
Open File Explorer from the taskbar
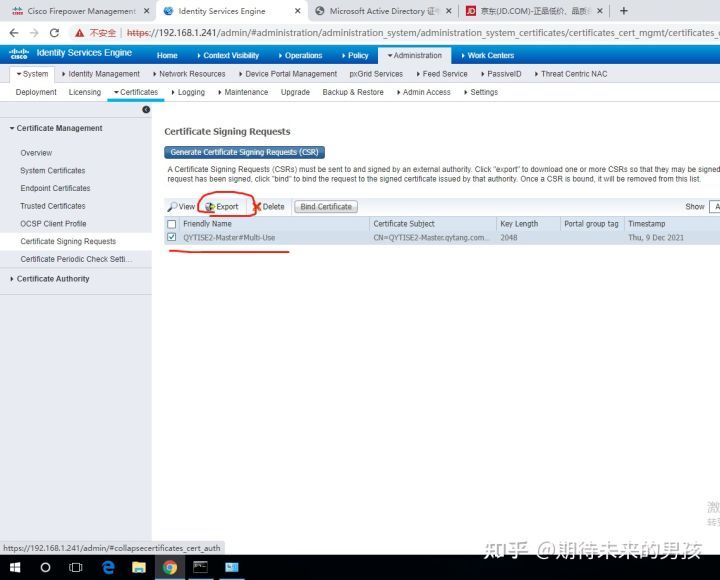pos(139,568)
